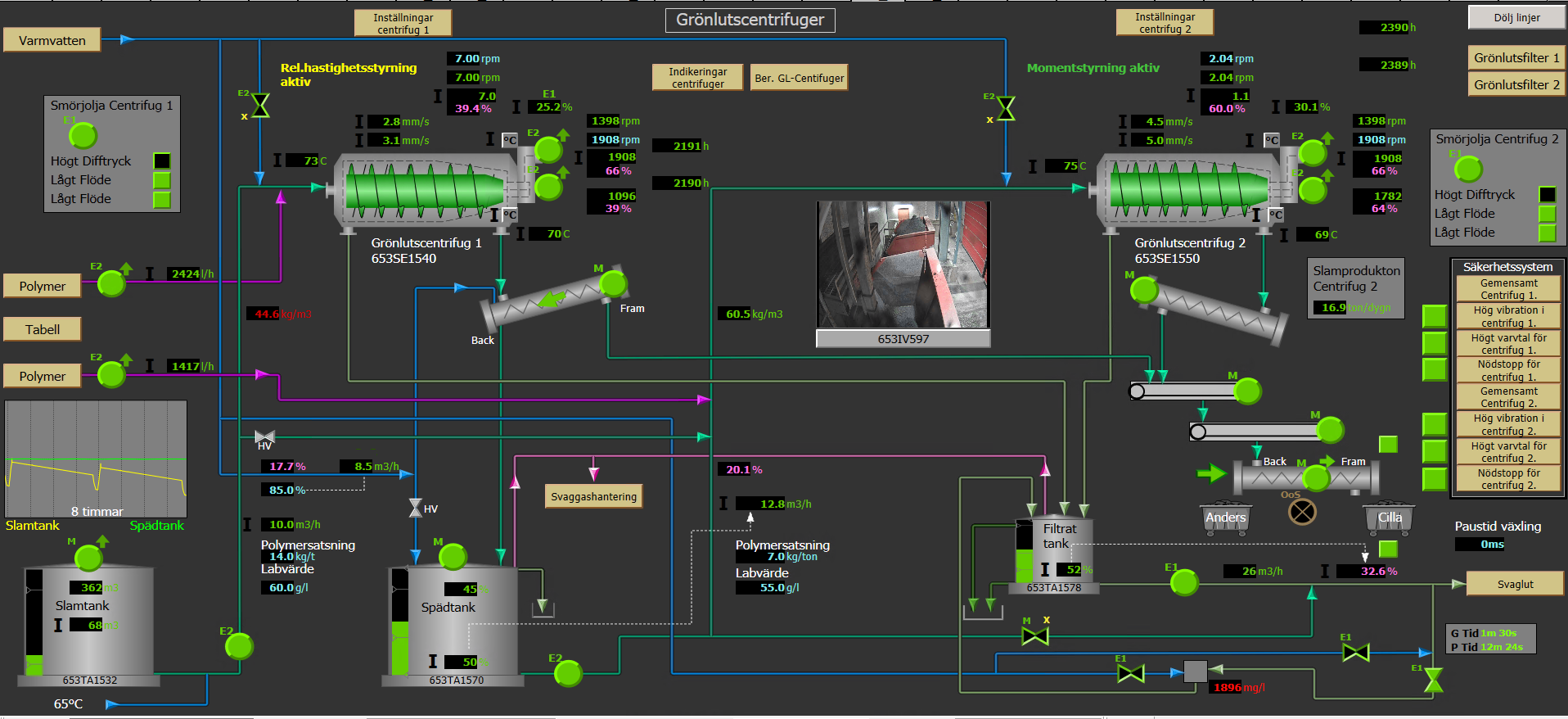The width and height of the screenshot is (1568, 719).
Task: Click the upper Polymer pump at 2424 l/h
Action: (x=111, y=284)
